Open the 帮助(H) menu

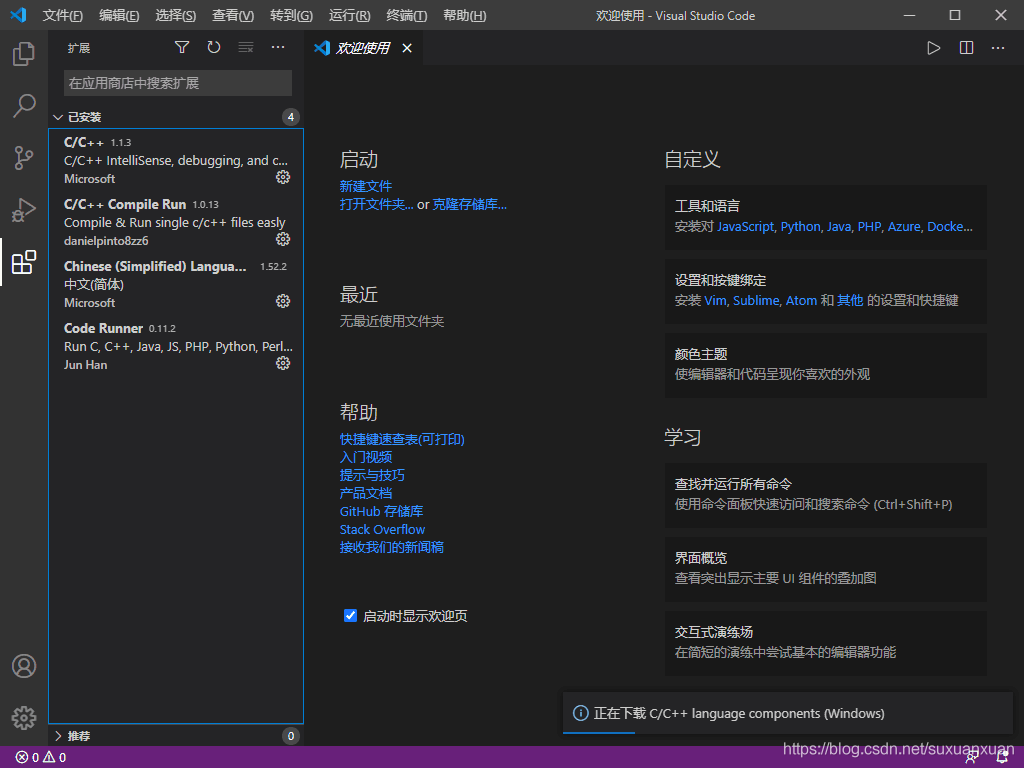pos(464,15)
